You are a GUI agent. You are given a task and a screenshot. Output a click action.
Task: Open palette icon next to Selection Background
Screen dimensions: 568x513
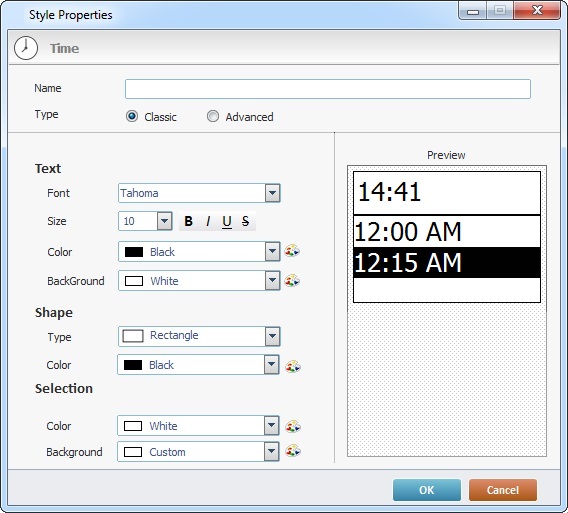293,451
